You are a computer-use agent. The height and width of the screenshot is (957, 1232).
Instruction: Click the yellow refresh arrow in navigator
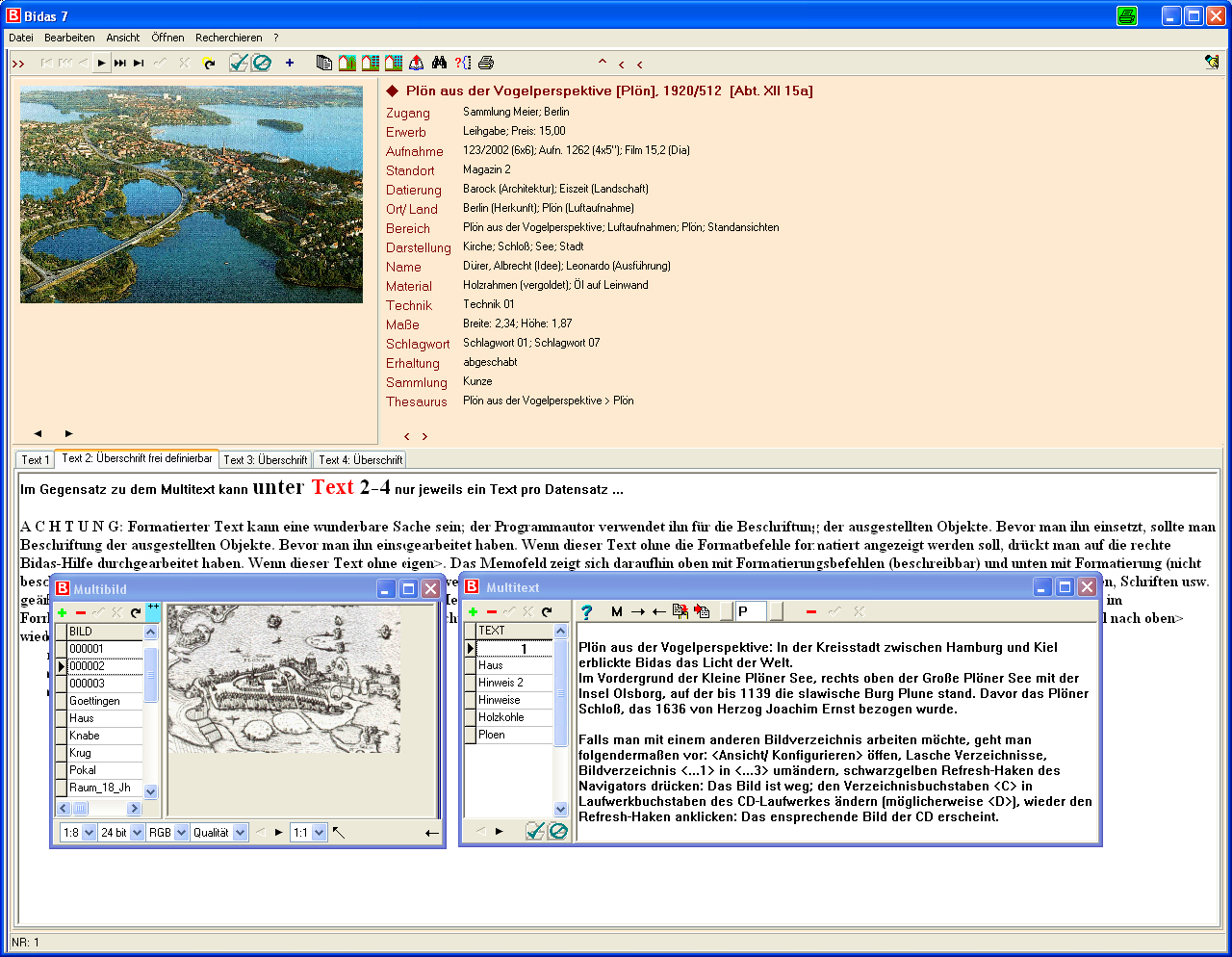[x=209, y=63]
